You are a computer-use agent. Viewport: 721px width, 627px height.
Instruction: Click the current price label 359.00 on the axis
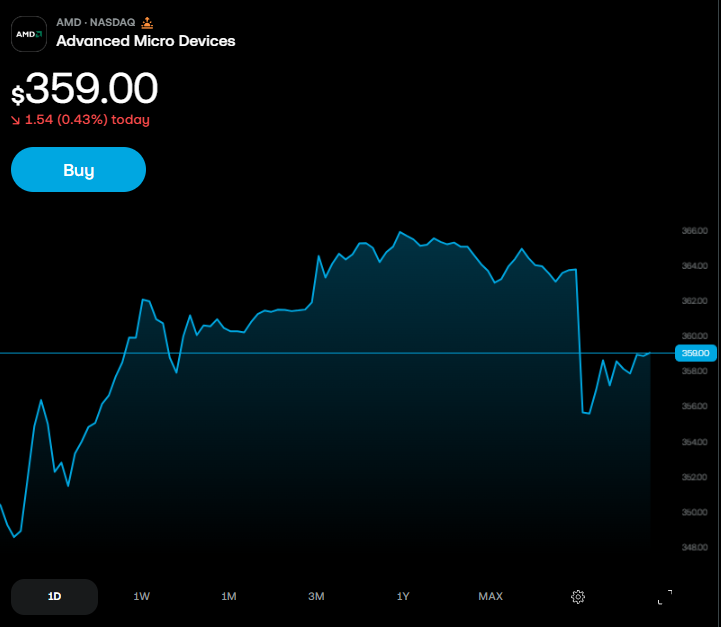click(696, 353)
